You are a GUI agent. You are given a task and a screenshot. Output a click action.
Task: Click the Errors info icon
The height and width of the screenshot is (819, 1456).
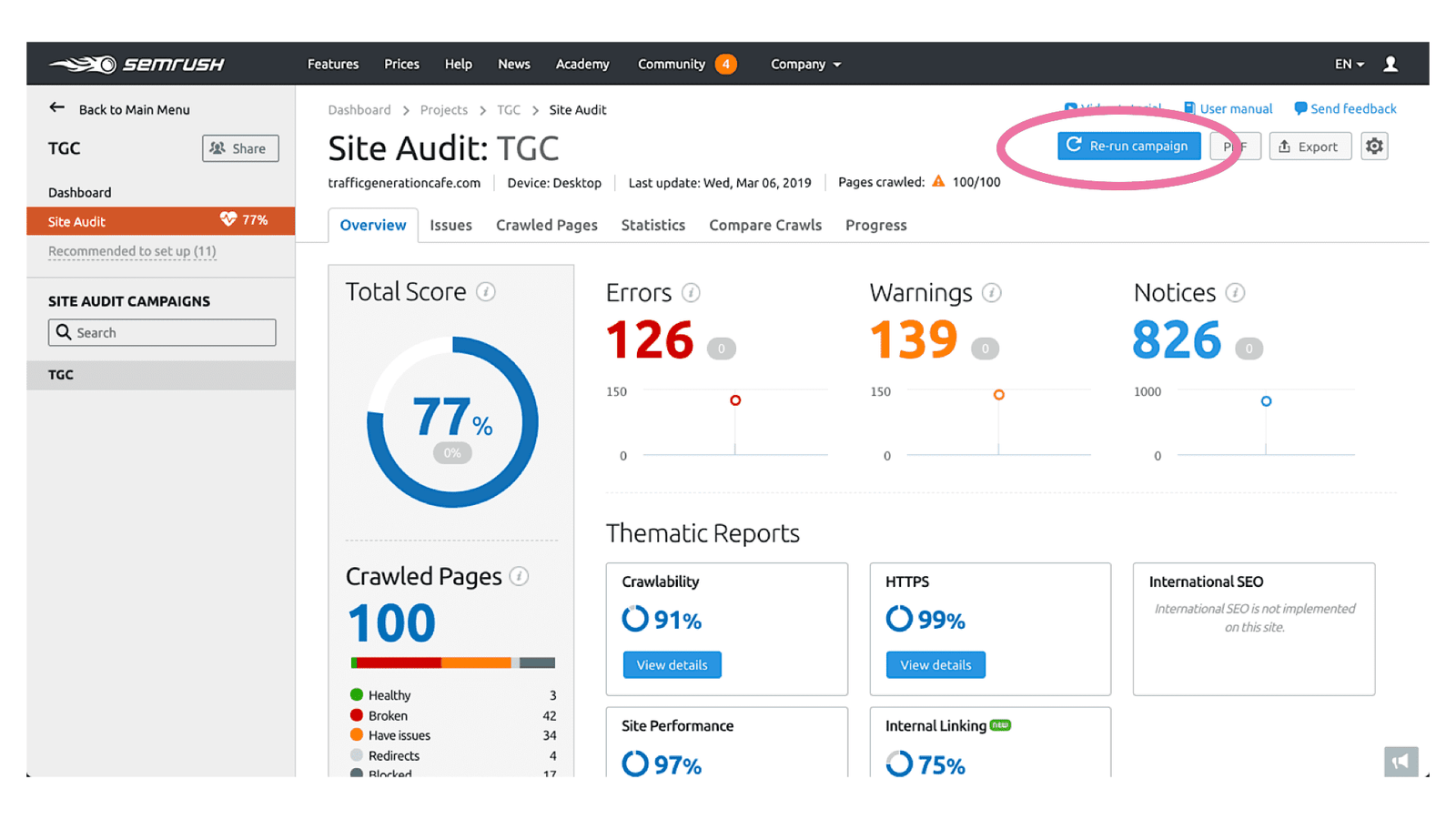tap(692, 293)
